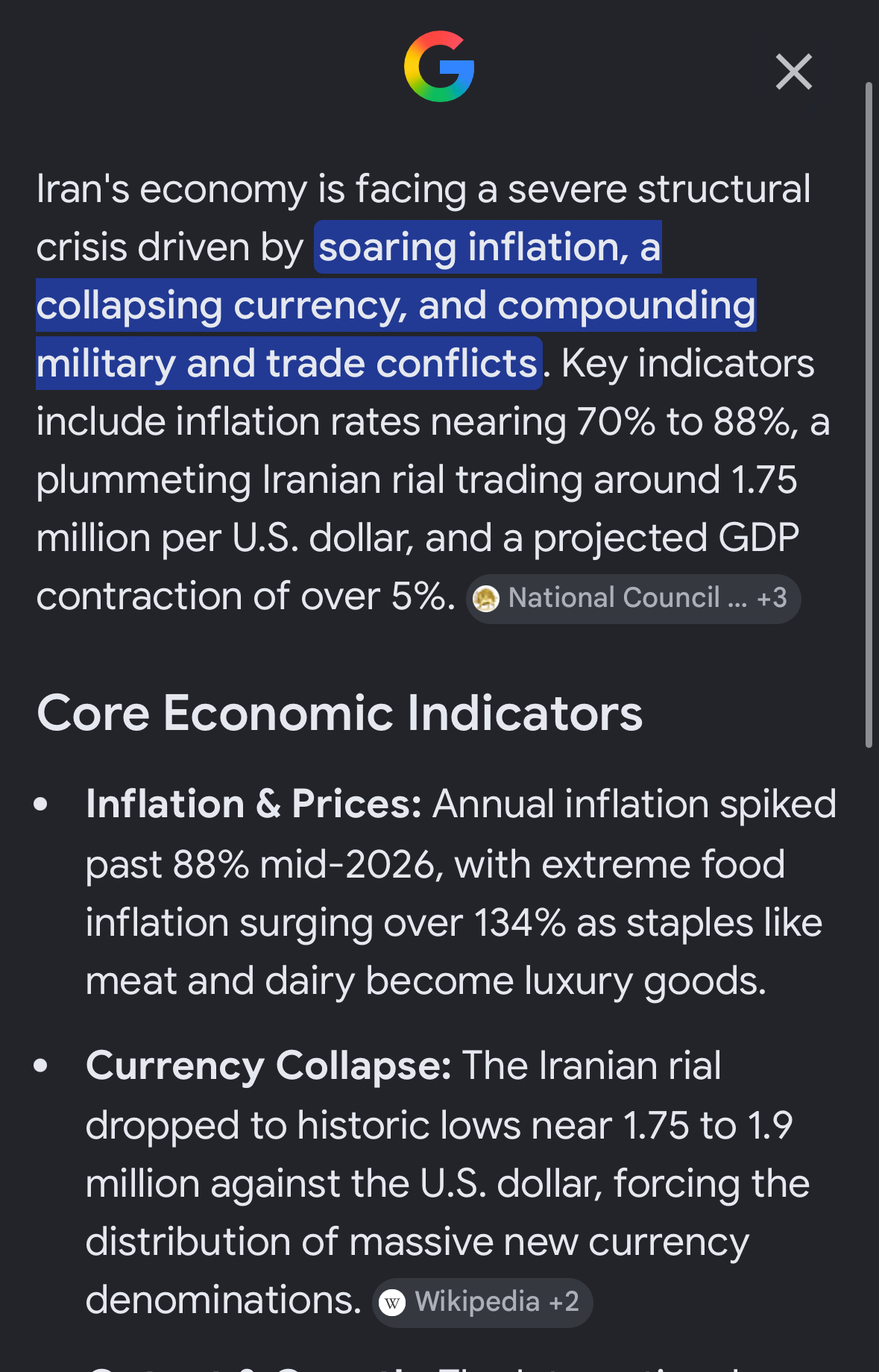Click the vertical scrollbar thumb
Image resolution: width=879 pixels, height=1372 pixels.
point(869,414)
